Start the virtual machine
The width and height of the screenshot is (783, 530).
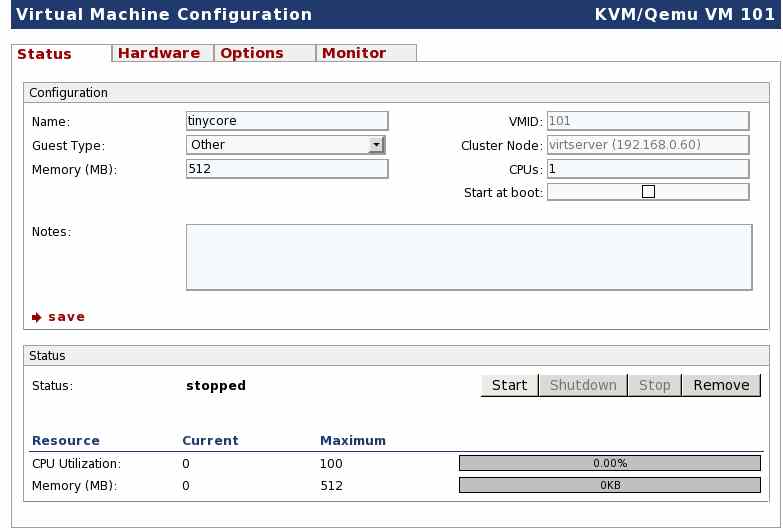click(x=509, y=385)
